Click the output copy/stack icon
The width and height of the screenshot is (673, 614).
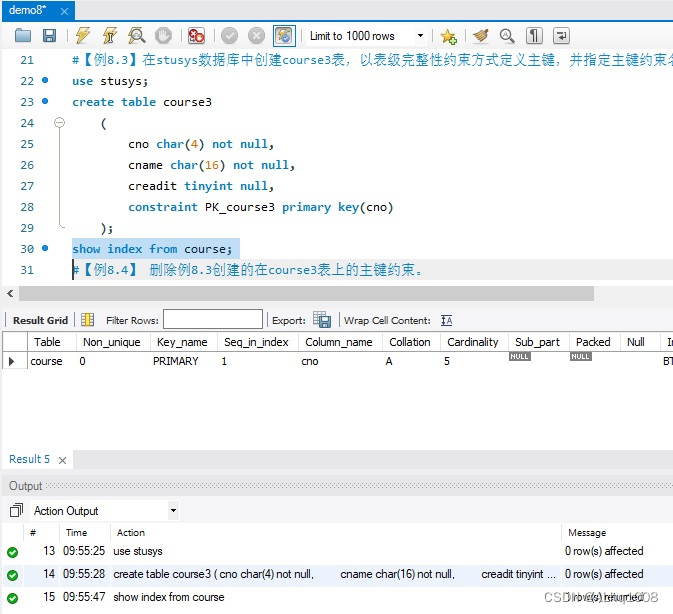tap(16, 510)
